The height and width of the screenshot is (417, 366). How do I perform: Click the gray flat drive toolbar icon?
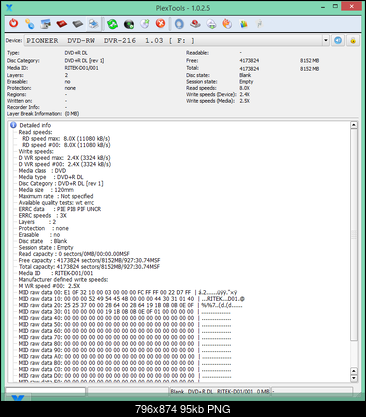tap(78, 24)
